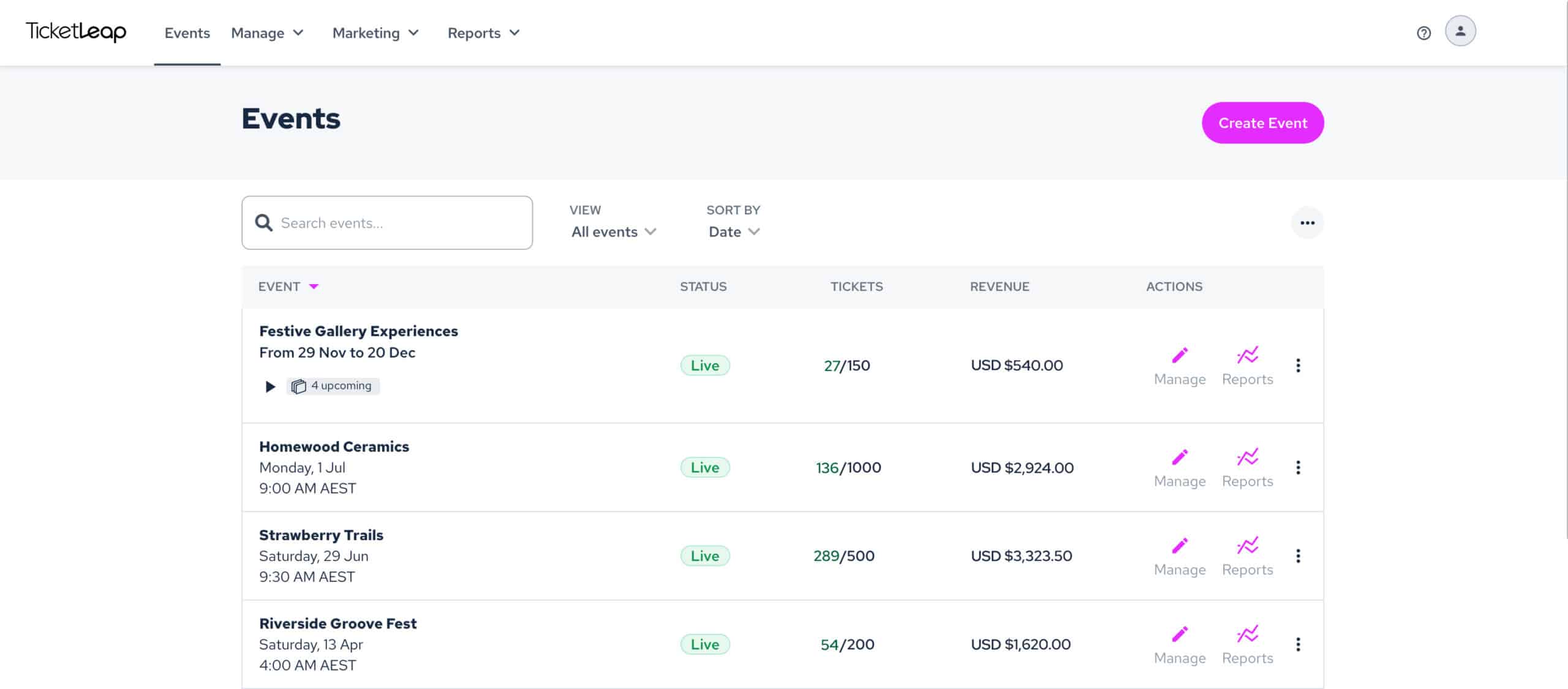Open the help question mark icon

tap(1424, 32)
